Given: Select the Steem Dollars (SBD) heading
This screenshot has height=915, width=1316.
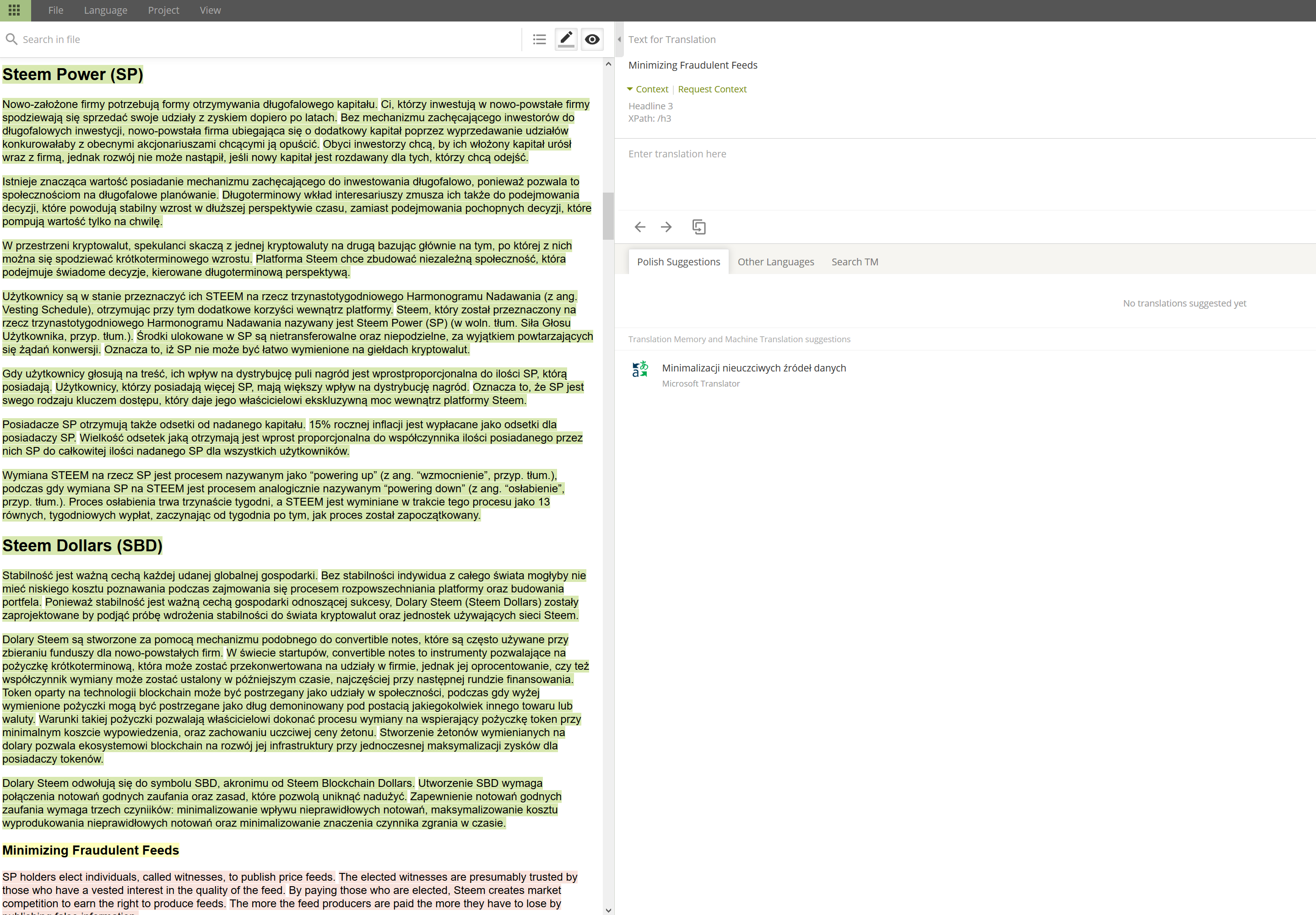Looking at the screenshot, I should [82, 545].
